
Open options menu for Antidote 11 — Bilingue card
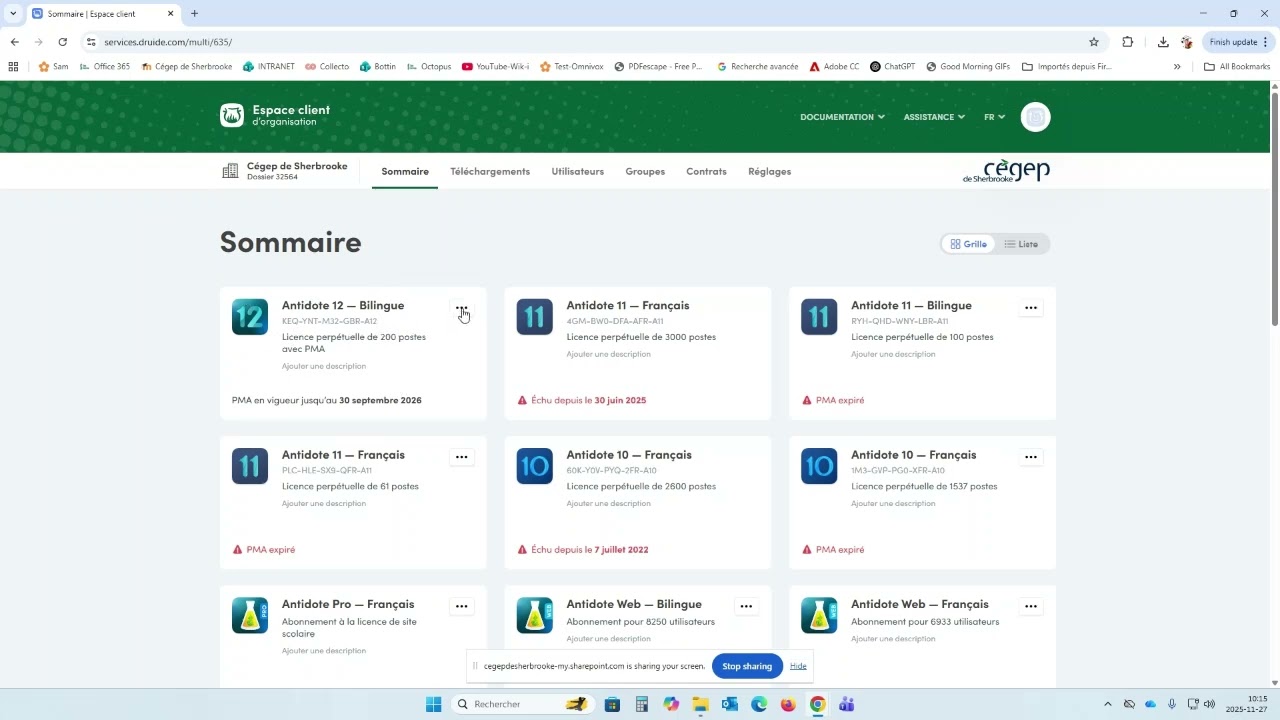pyautogui.click(x=1031, y=308)
